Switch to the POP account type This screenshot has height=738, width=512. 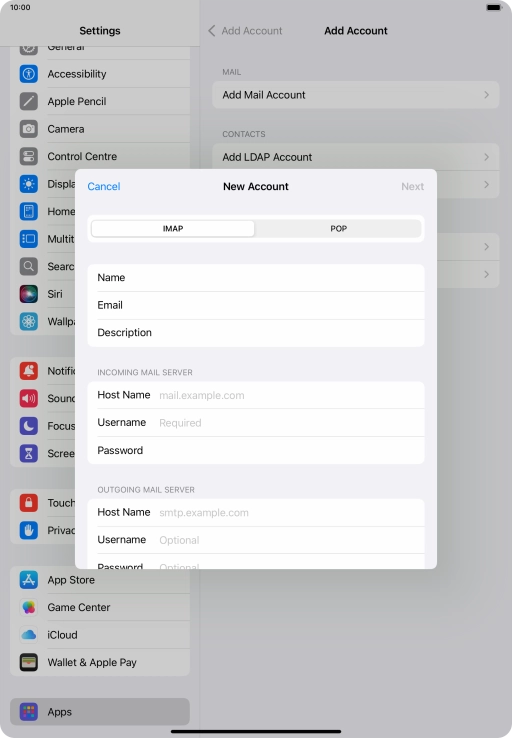(338, 228)
